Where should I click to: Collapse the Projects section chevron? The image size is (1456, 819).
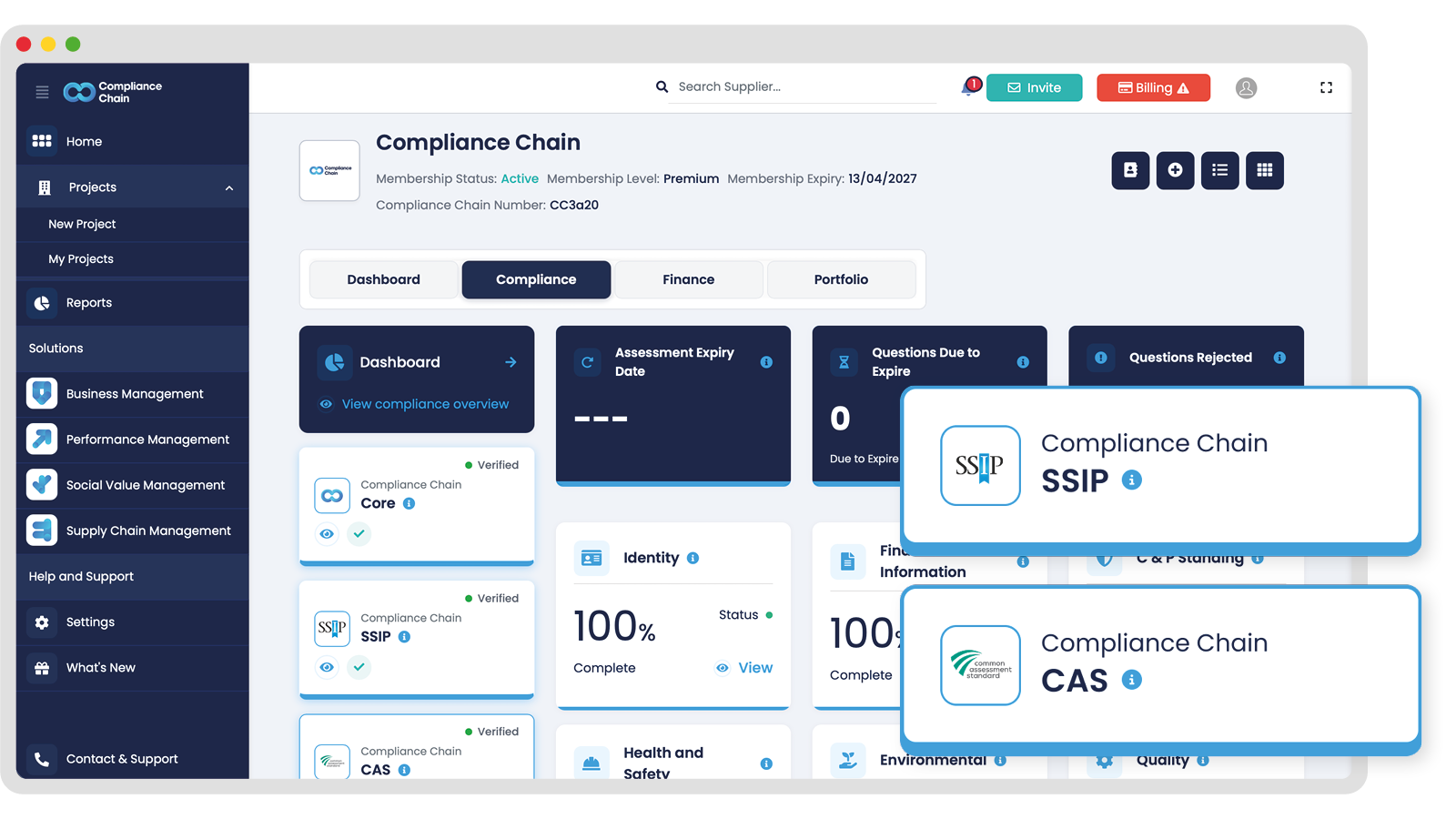[x=229, y=188]
